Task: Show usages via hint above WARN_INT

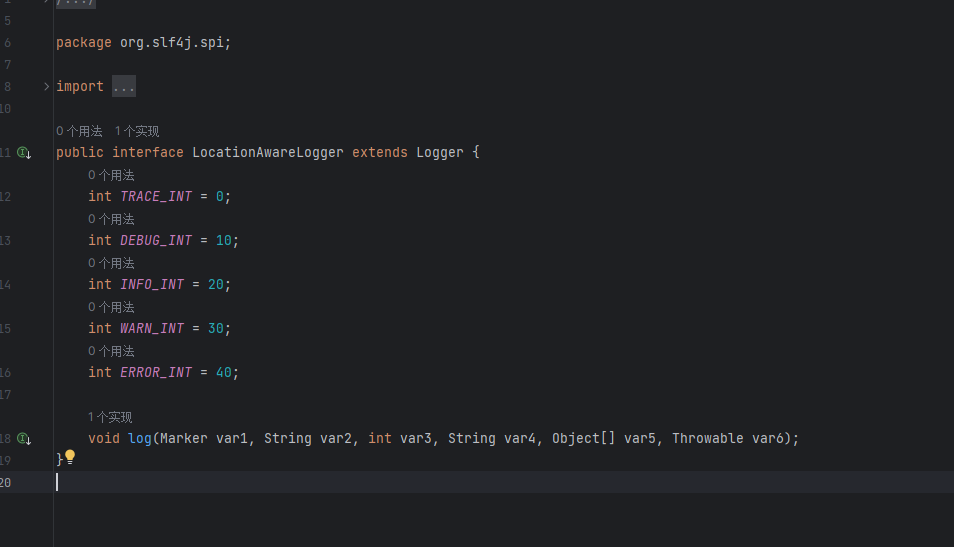Action: (111, 307)
